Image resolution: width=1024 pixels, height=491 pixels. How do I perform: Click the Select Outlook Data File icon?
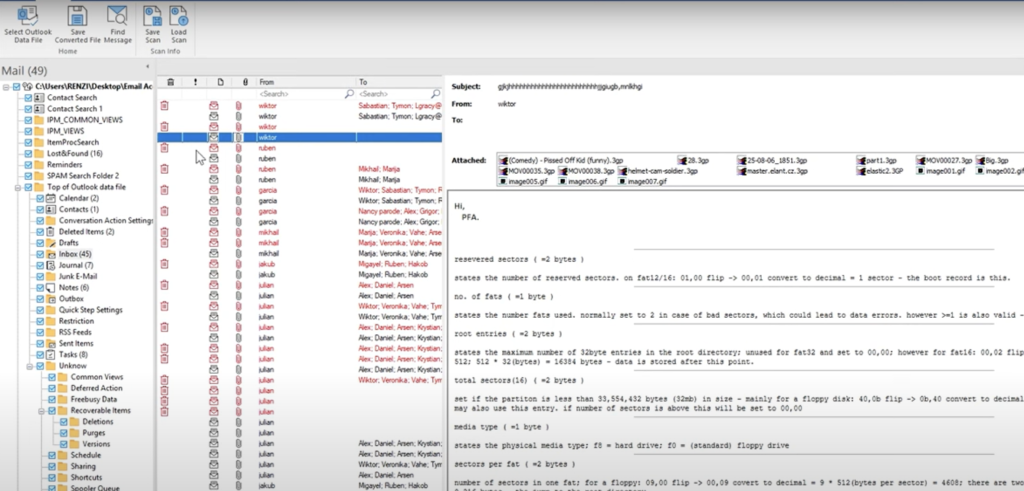26,16
